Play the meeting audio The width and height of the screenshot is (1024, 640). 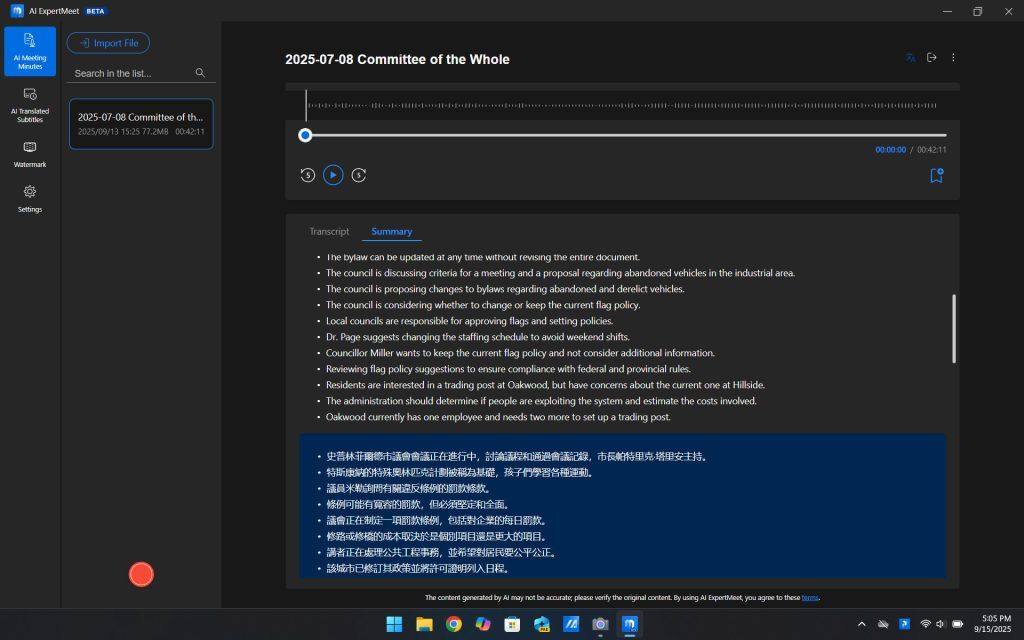point(333,175)
